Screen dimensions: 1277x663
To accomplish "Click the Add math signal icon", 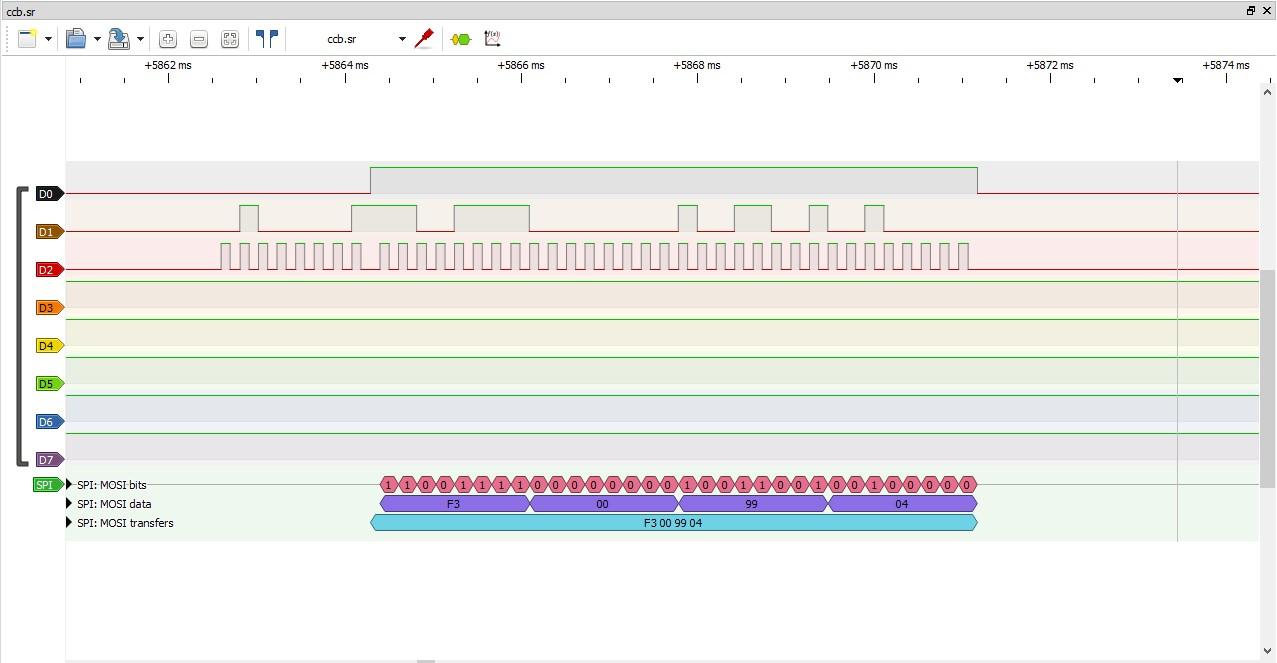I will click(x=492, y=39).
